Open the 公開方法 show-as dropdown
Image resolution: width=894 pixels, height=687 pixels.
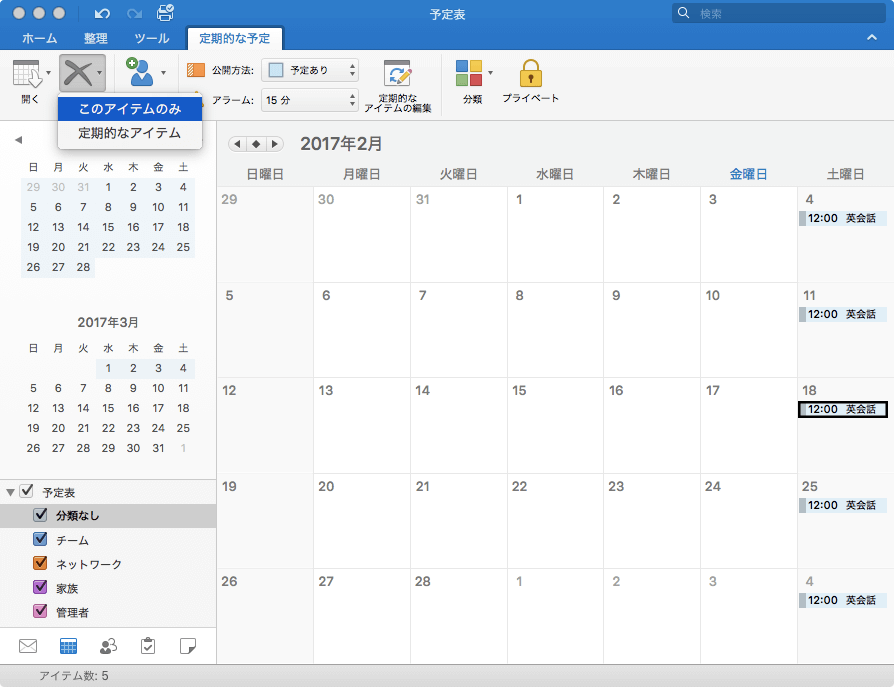310,70
